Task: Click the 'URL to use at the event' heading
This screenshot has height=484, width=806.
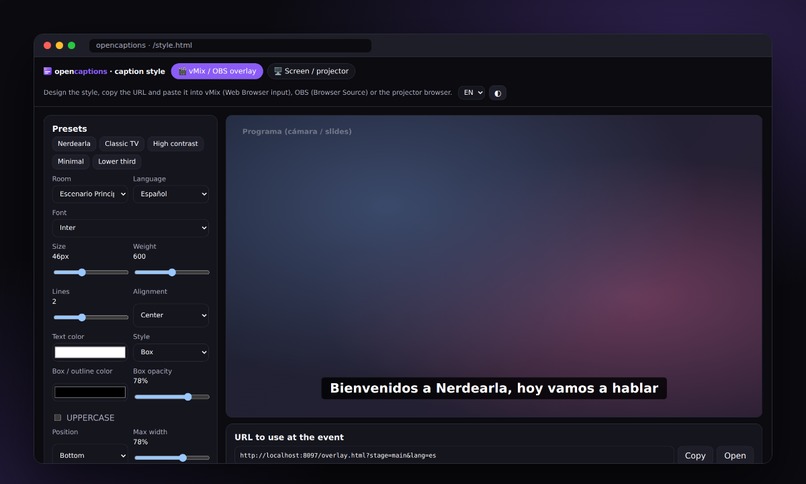Action: (289, 437)
